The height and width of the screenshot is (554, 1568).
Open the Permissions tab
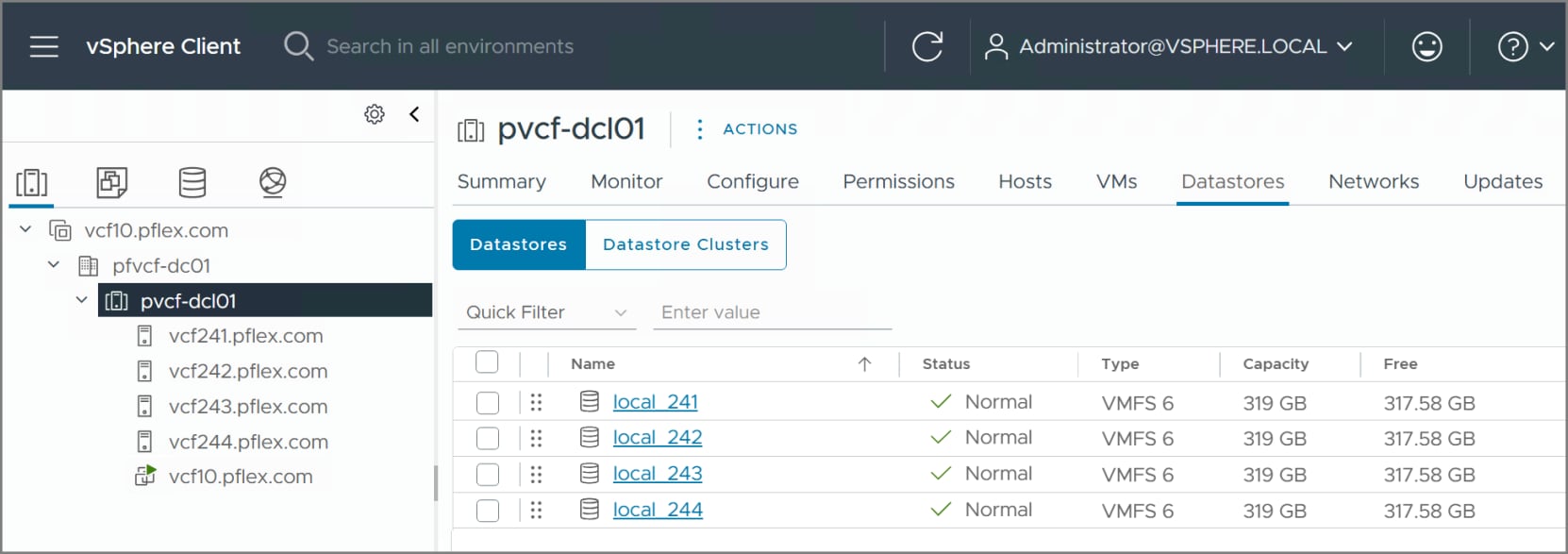point(898,181)
